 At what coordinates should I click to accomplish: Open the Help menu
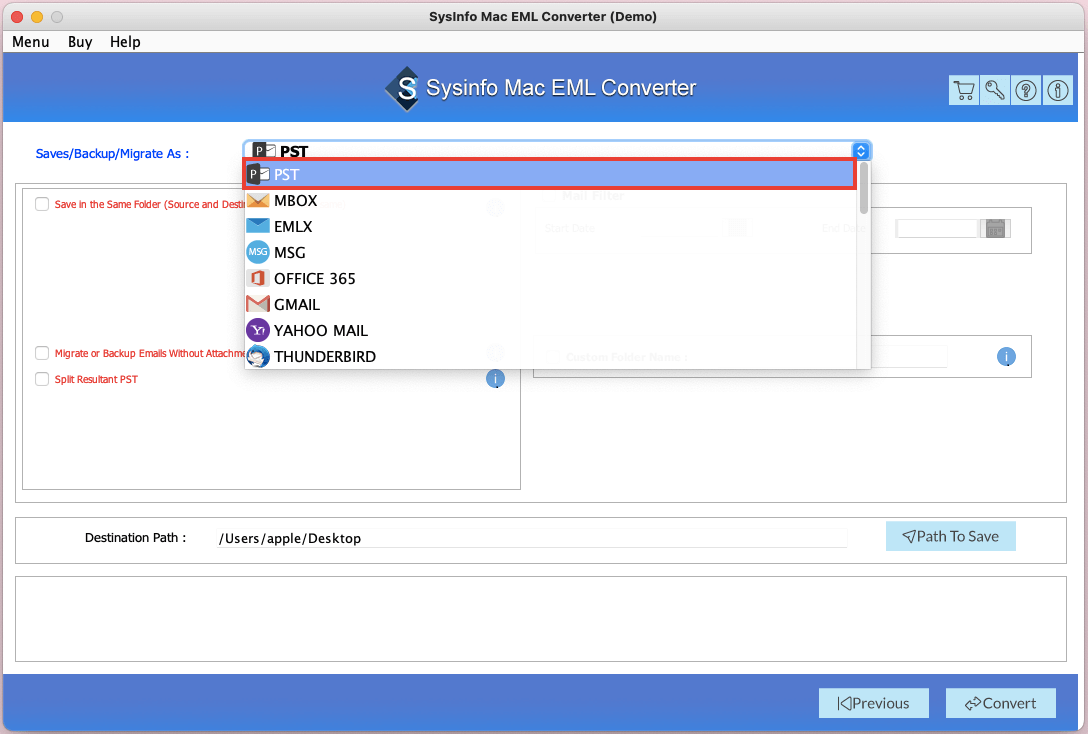(x=125, y=42)
